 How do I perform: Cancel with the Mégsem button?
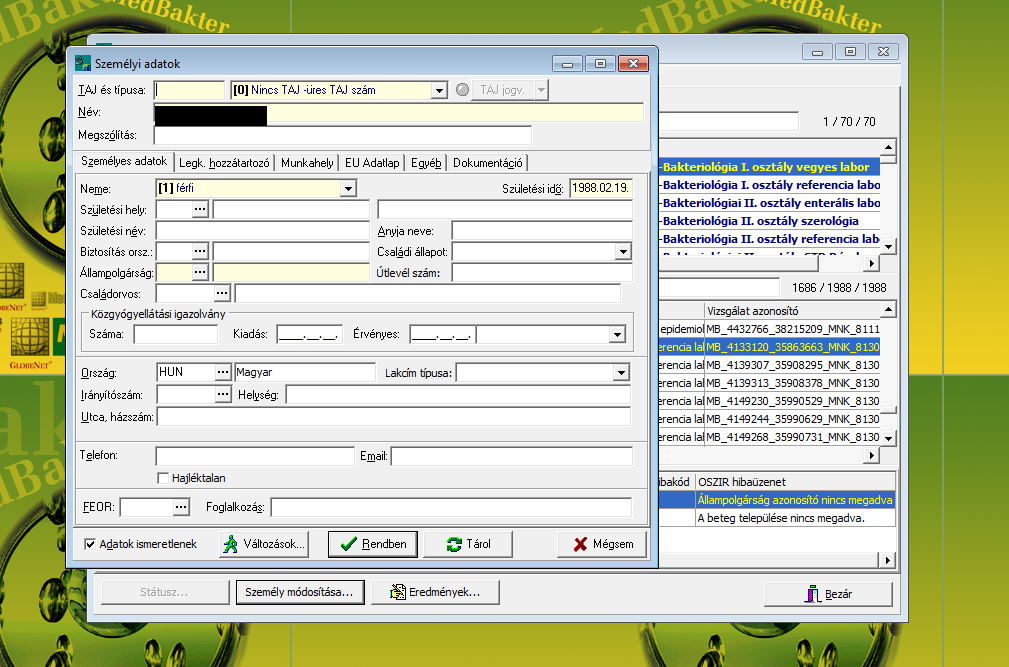pos(602,544)
